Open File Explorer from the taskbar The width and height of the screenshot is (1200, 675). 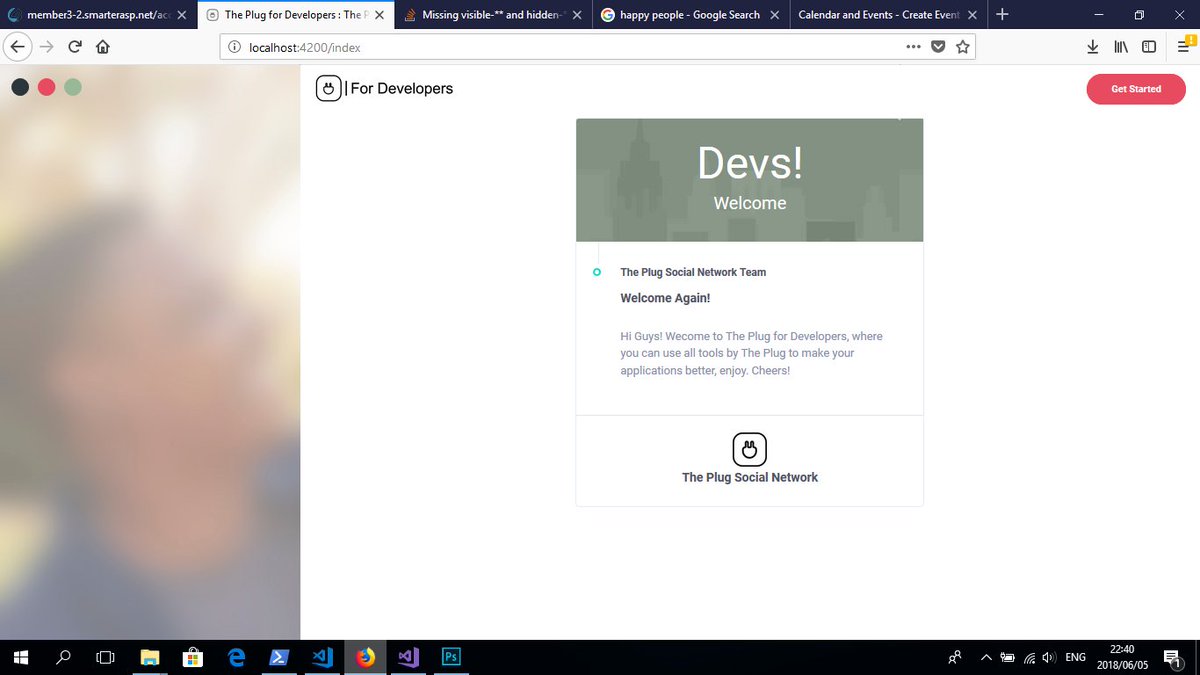click(150, 657)
